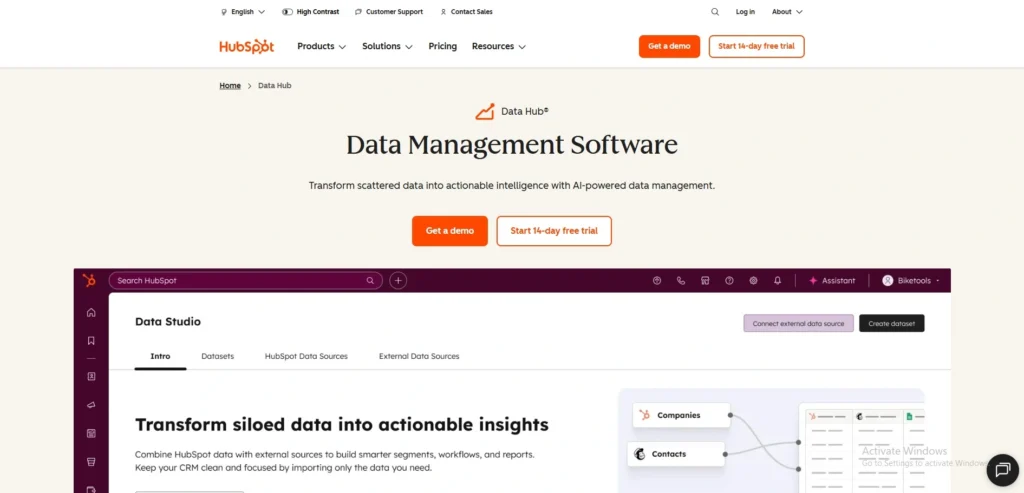Click the Data Studio heading
This screenshot has width=1024, height=493.
168,321
